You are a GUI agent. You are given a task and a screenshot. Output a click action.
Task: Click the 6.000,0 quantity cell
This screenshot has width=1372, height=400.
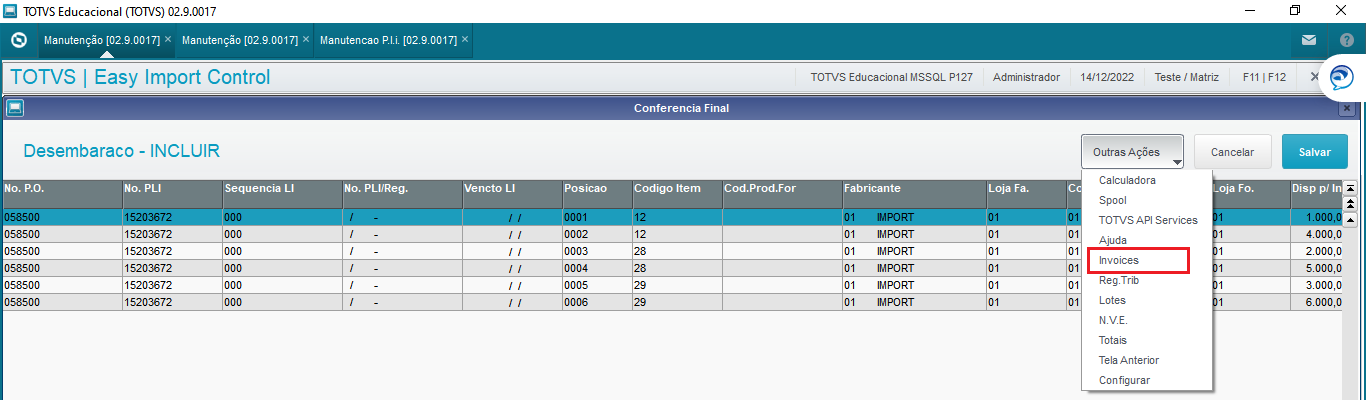click(1315, 302)
